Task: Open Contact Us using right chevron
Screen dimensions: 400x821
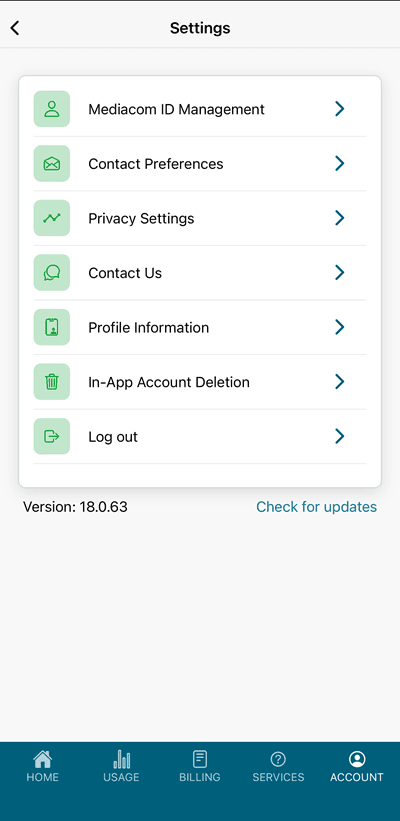Action: 340,272
